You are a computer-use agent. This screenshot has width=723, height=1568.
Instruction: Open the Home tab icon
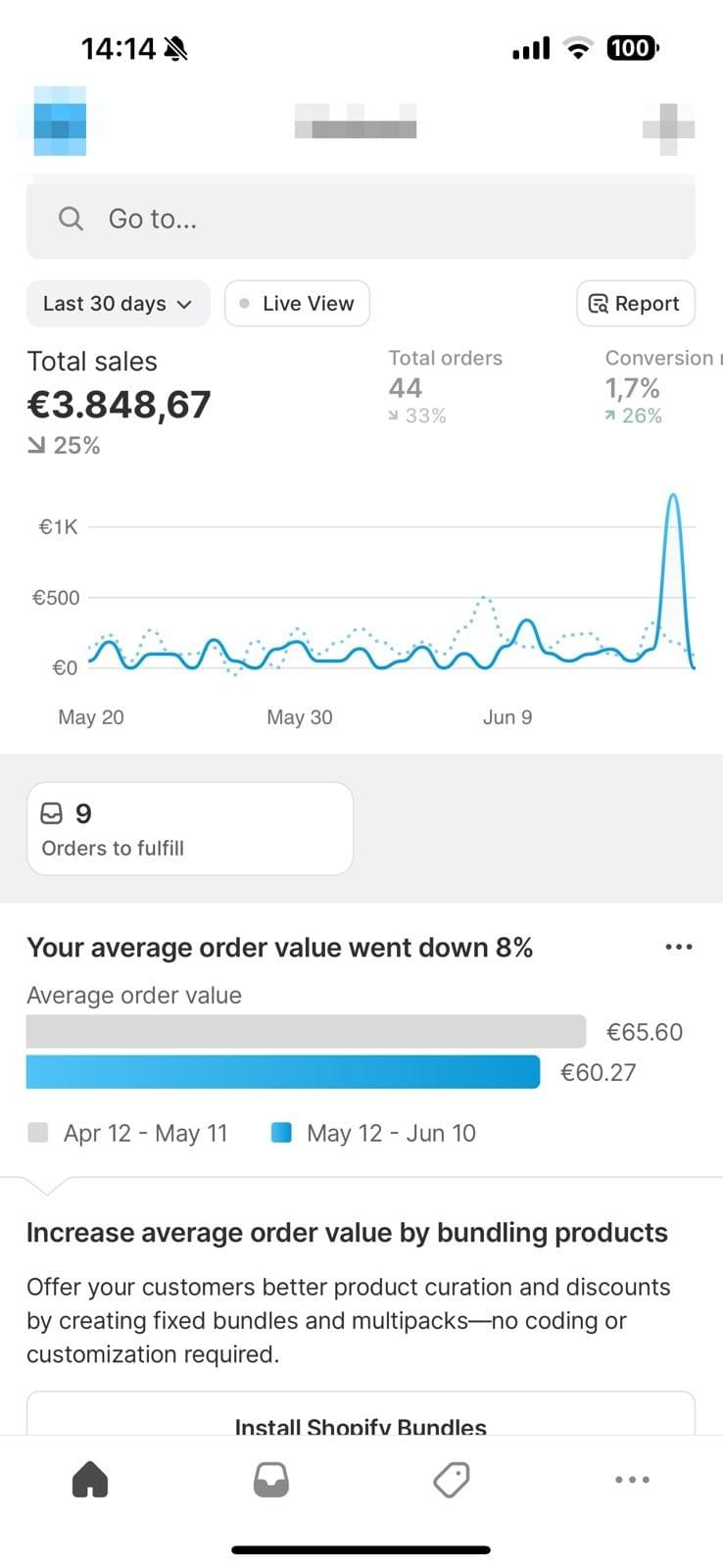tap(90, 1479)
